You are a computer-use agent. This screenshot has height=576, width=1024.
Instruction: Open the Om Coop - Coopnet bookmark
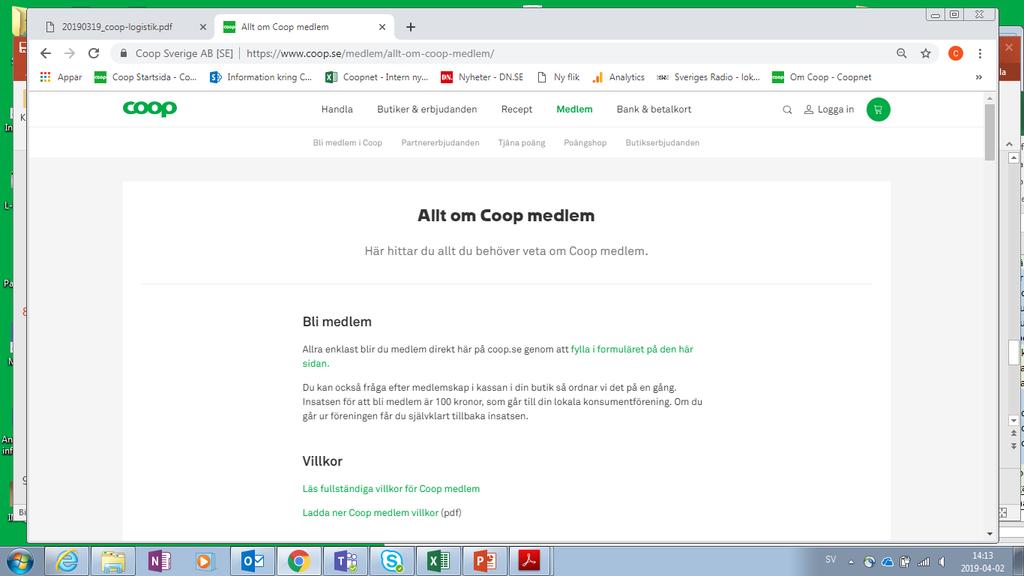822,77
